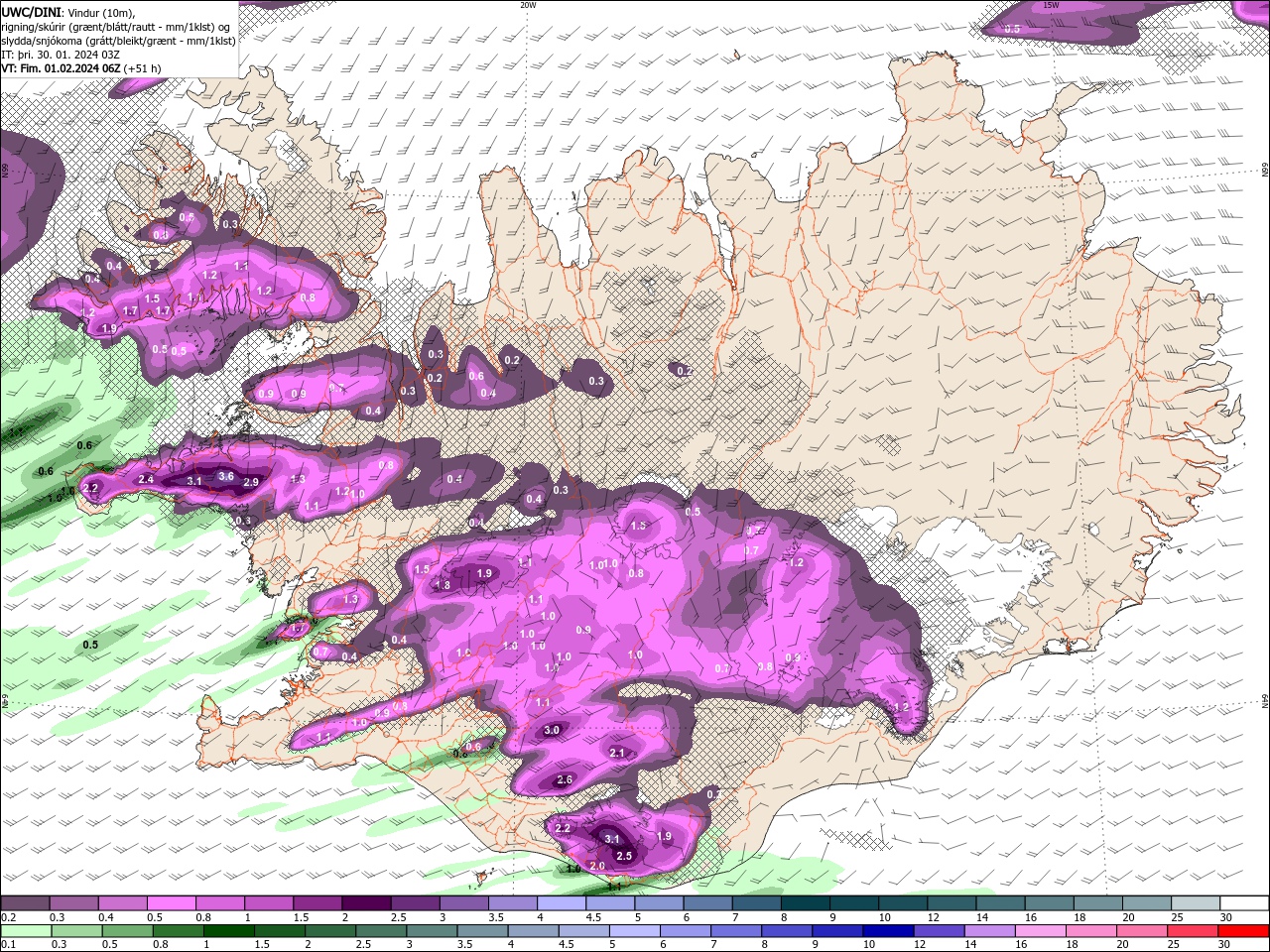The width and height of the screenshot is (1270, 952).
Task: Pick the bright red above-30 rain swatch
Action: (1243, 931)
